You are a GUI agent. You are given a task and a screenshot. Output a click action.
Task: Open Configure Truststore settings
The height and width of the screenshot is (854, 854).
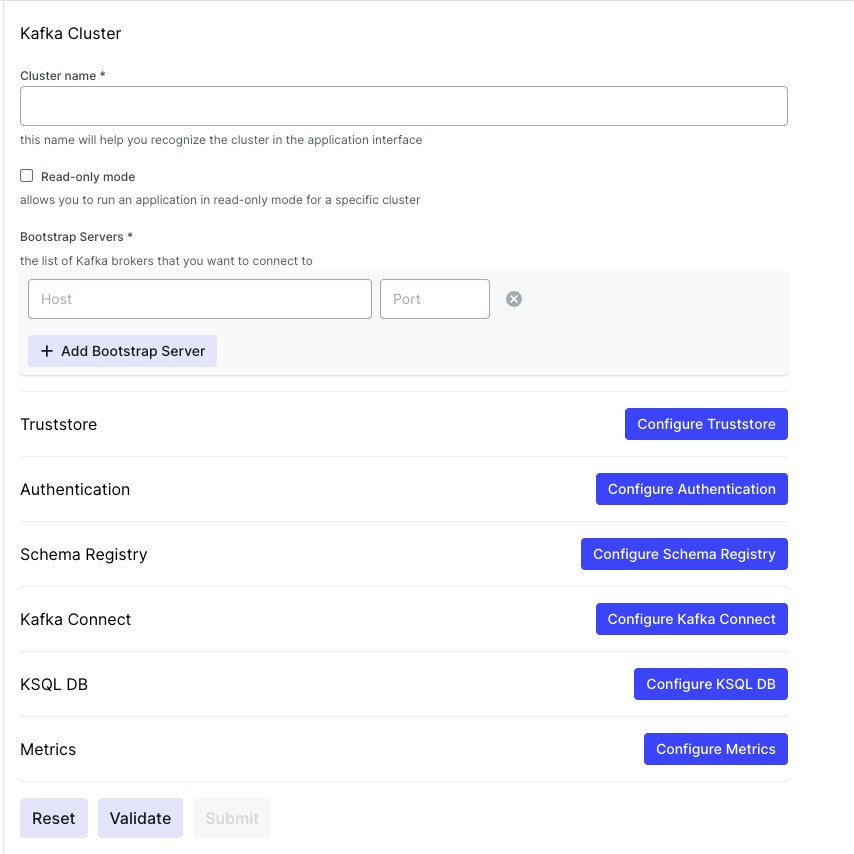coord(706,424)
